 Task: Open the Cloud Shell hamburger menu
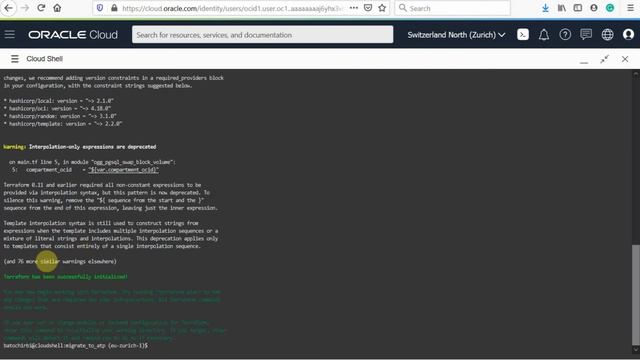coord(15,59)
